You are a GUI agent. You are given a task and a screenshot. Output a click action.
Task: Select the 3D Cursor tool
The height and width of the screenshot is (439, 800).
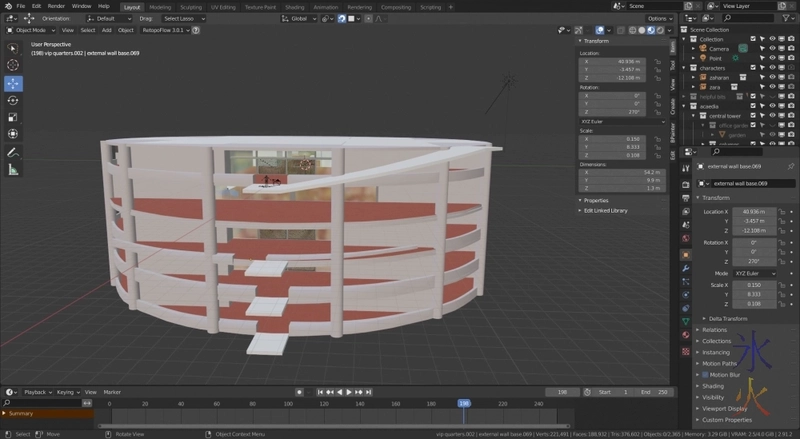pyautogui.click(x=14, y=65)
